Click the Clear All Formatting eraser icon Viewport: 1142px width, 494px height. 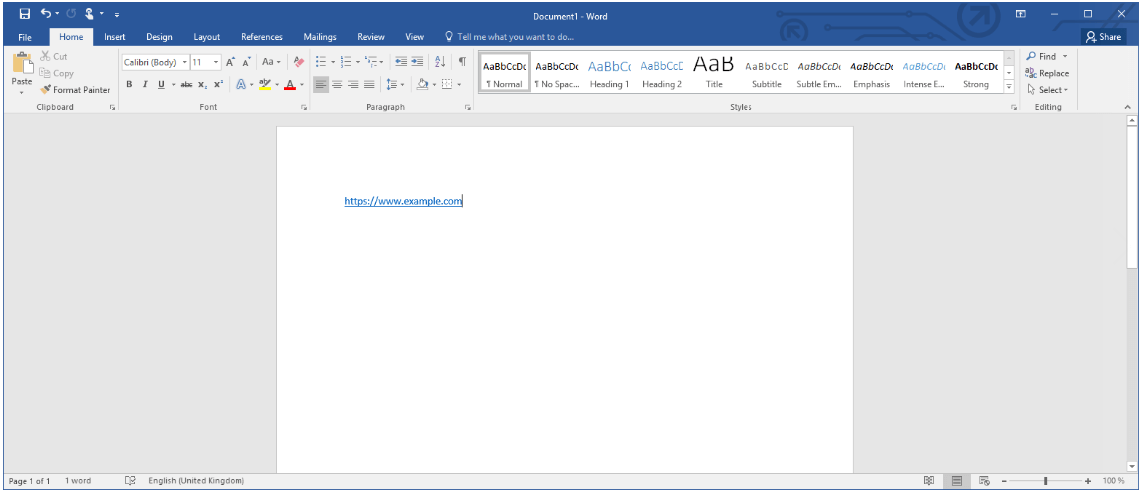tap(298, 62)
